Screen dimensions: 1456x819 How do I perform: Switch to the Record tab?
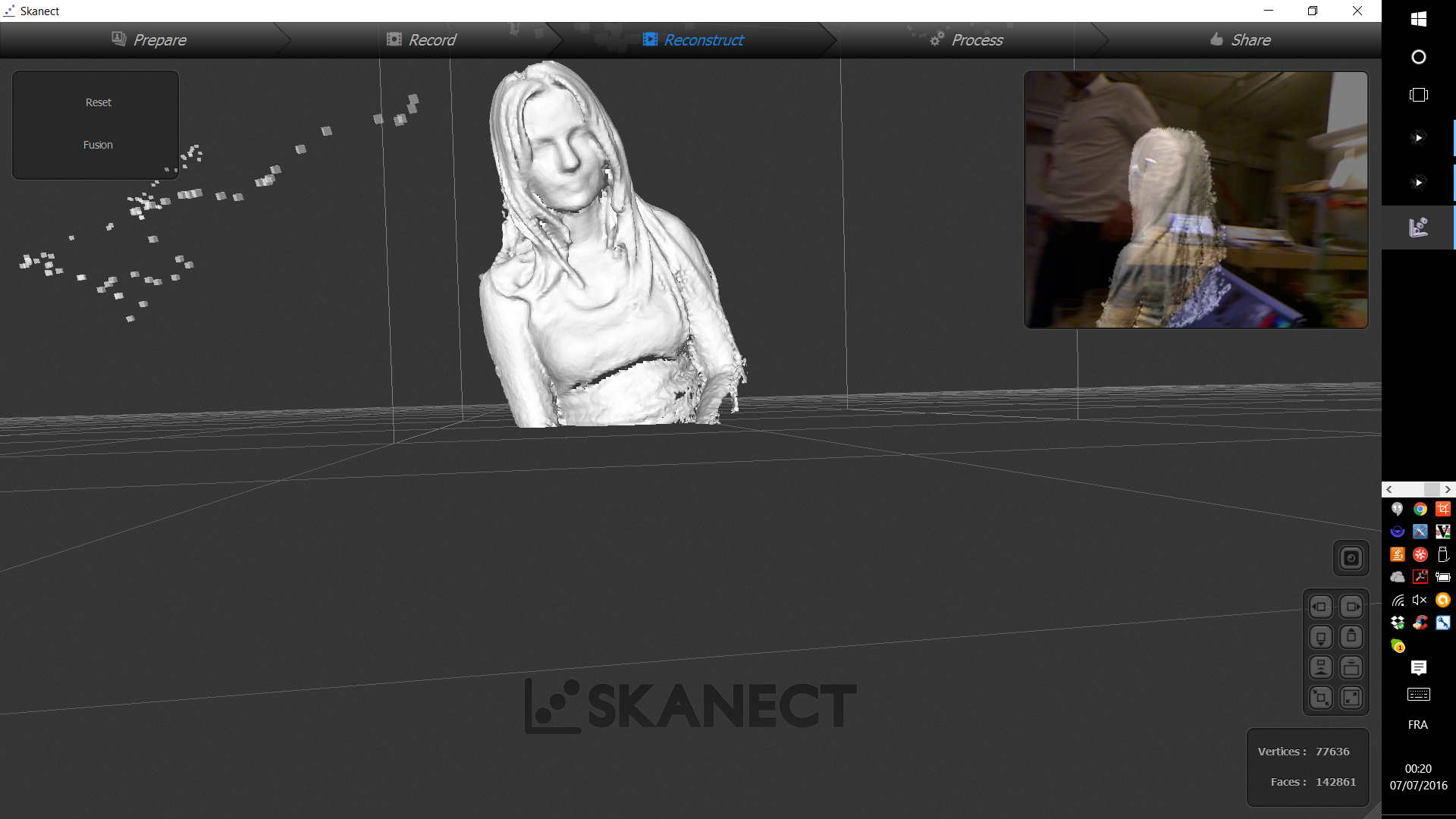pyautogui.click(x=421, y=39)
